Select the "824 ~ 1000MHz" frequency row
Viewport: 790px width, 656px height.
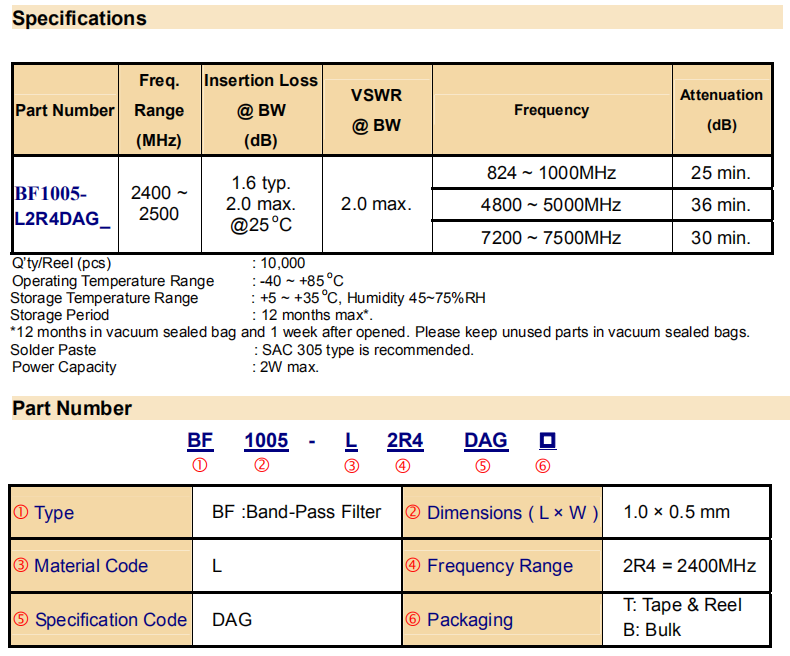pos(551,173)
